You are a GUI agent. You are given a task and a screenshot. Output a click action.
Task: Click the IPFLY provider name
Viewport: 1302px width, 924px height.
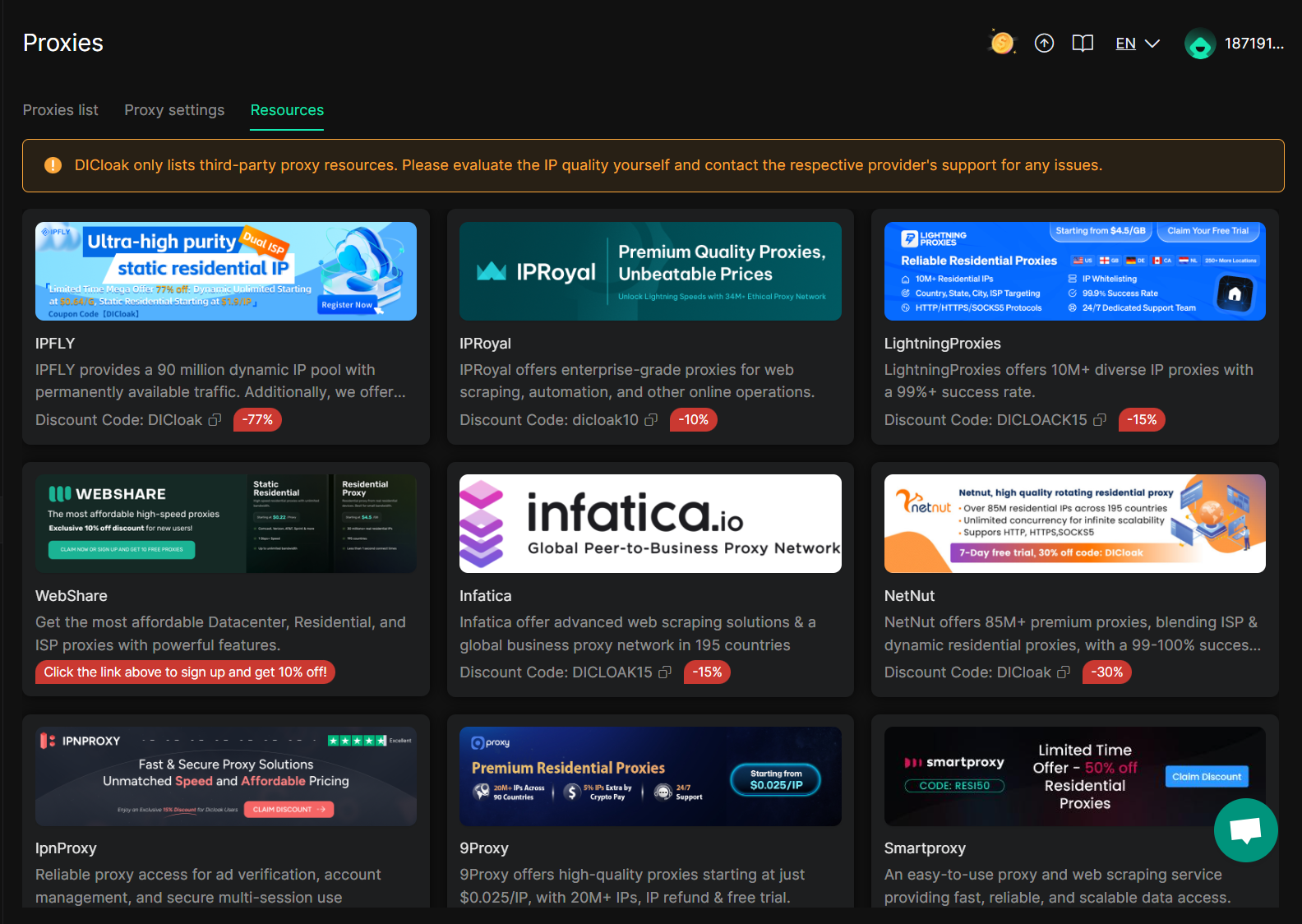tap(55, 344)
